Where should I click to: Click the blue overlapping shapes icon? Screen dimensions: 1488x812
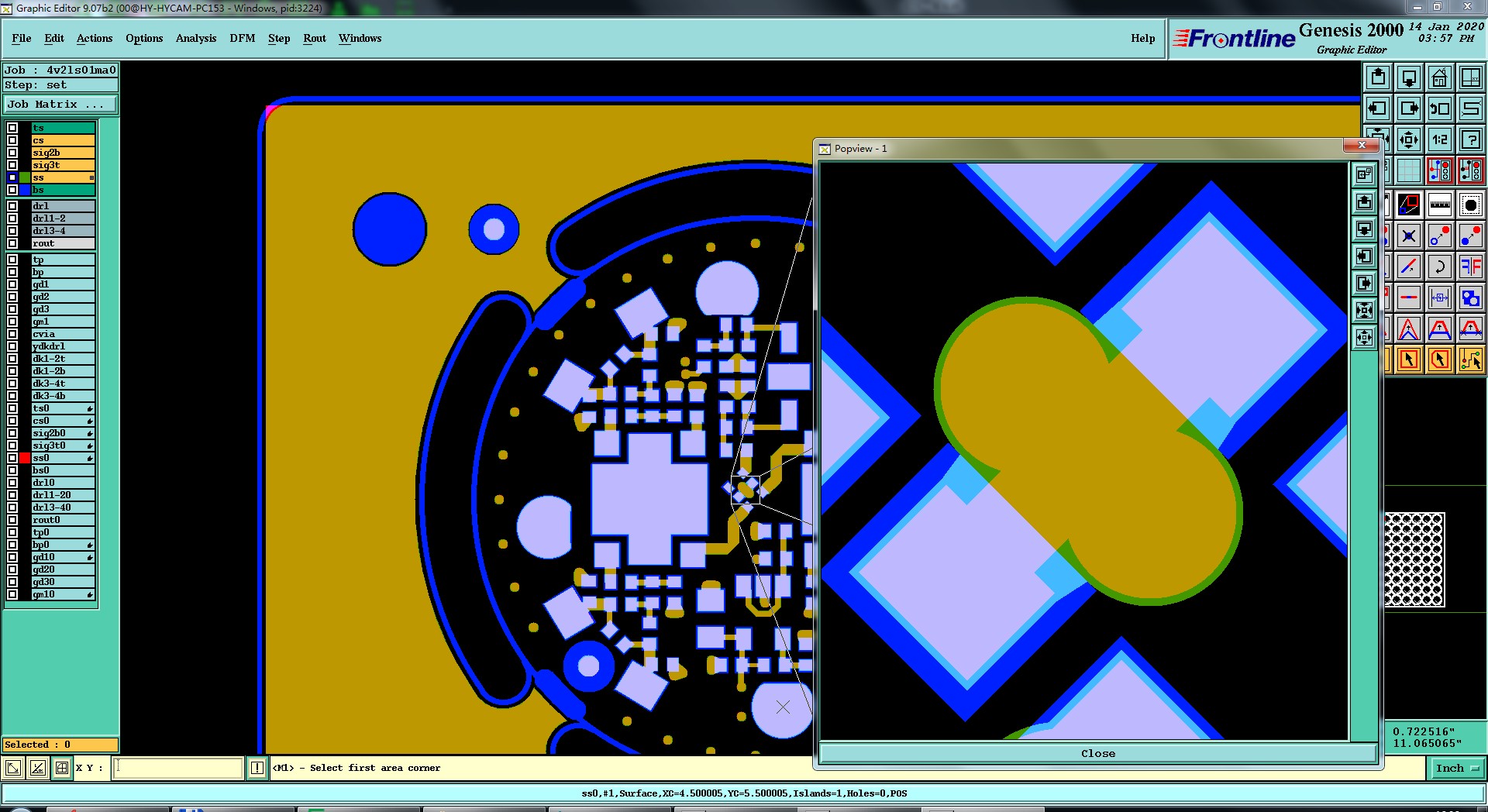click(x=1471, y=298)
